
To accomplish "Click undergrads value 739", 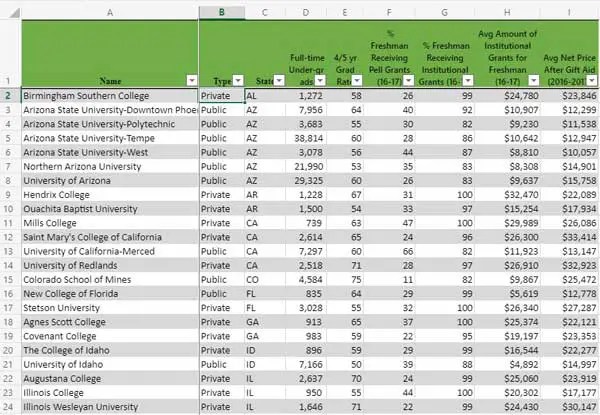I will click(x=306, y=223).
